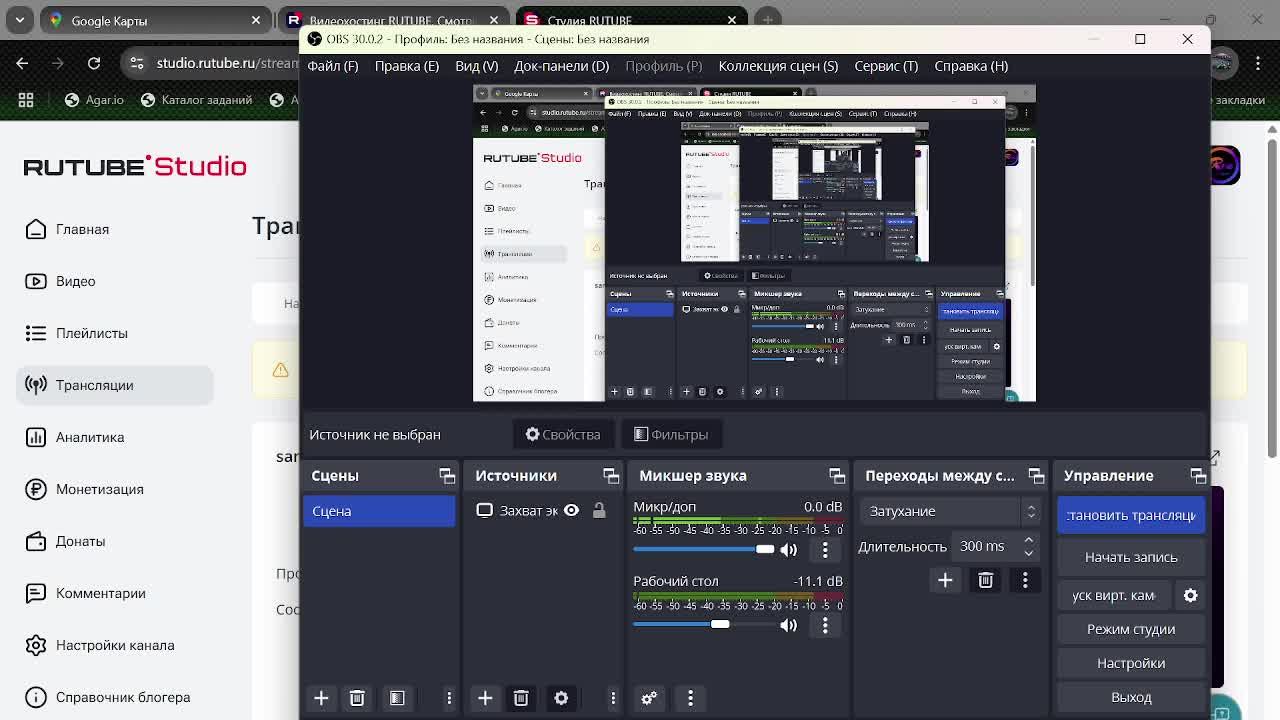Mute the Рабочий стол audio channel

tap(789, 625)
